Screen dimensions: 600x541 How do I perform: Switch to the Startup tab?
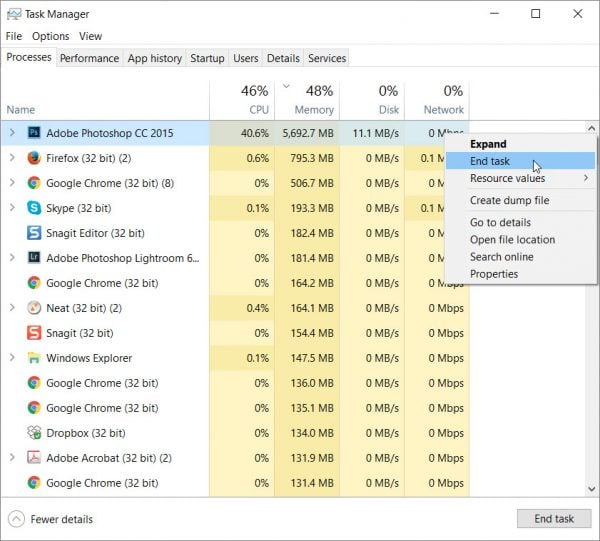pos(207,58)
